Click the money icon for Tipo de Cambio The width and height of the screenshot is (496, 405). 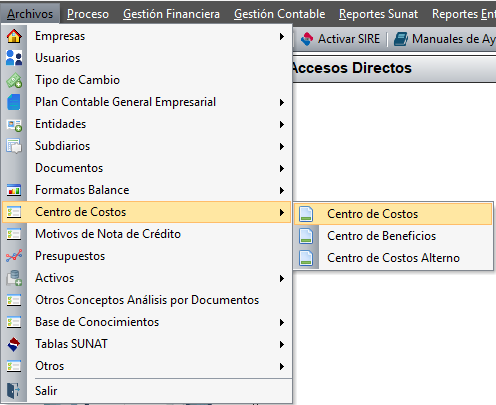(14, 80)
